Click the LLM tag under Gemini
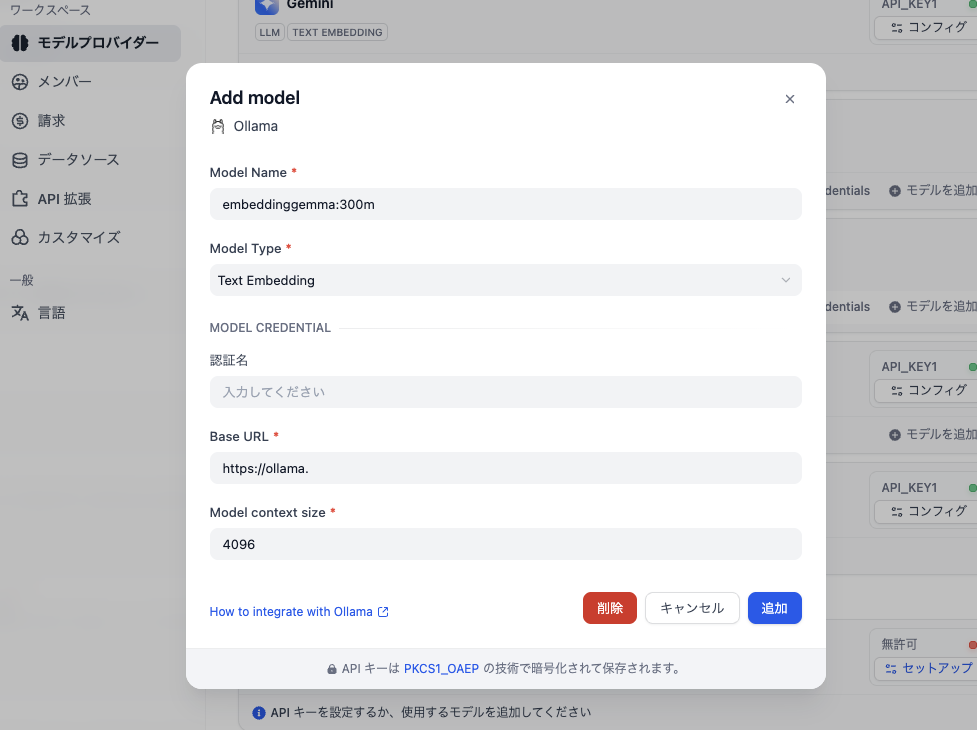 coord(270,32)
